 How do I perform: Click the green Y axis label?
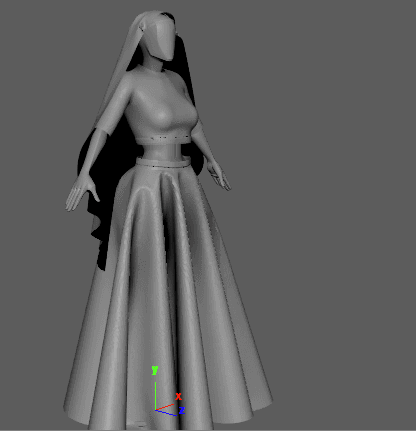[x=155, y=370]
